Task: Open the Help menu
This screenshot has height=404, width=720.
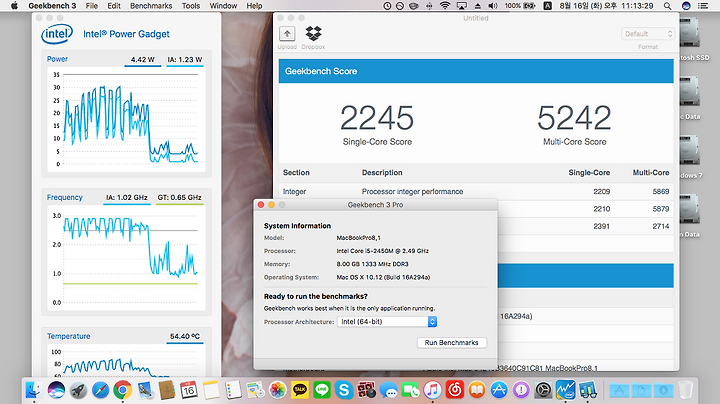Action: point(254,6)
